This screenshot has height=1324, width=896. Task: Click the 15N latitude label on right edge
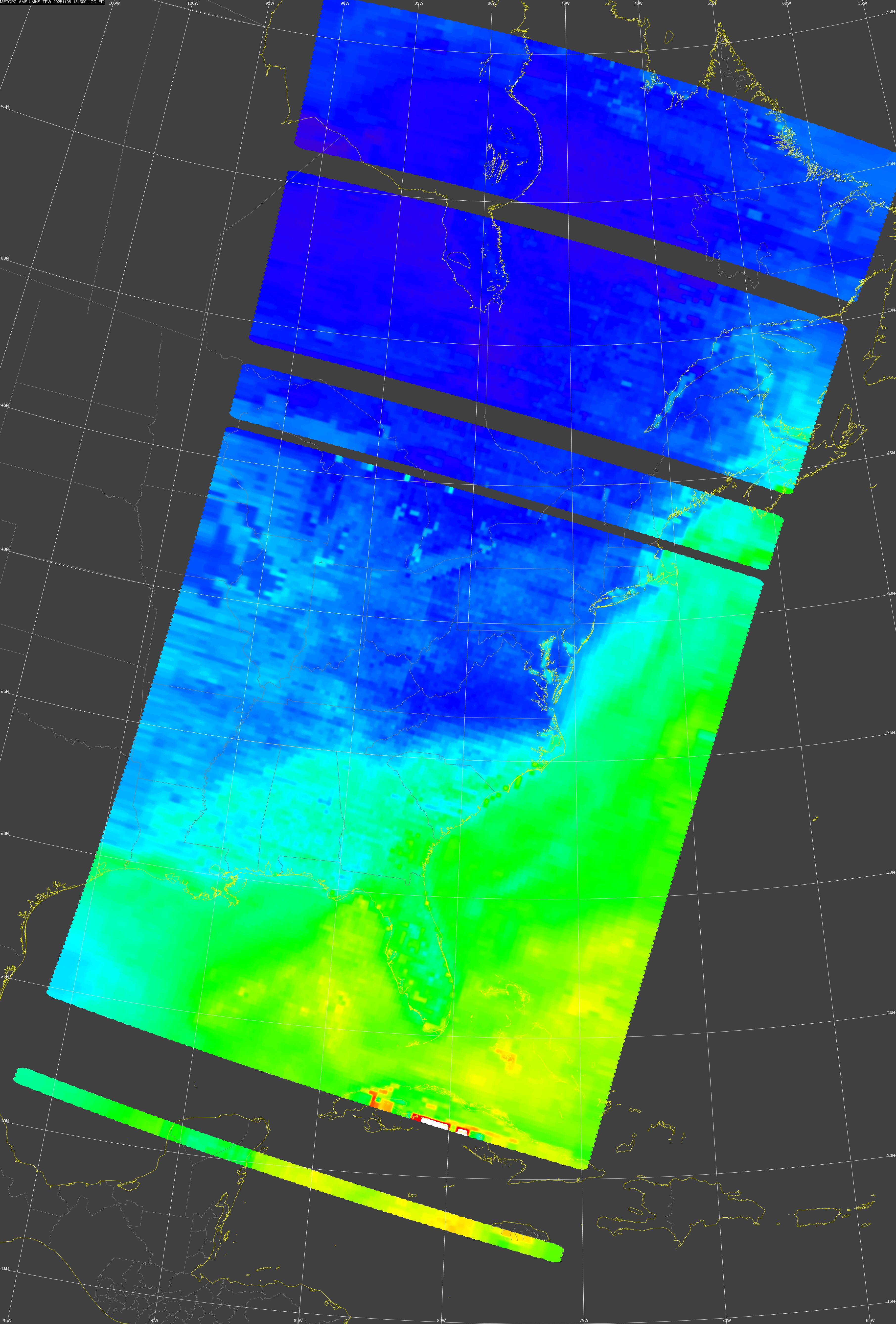point(890,1301)
